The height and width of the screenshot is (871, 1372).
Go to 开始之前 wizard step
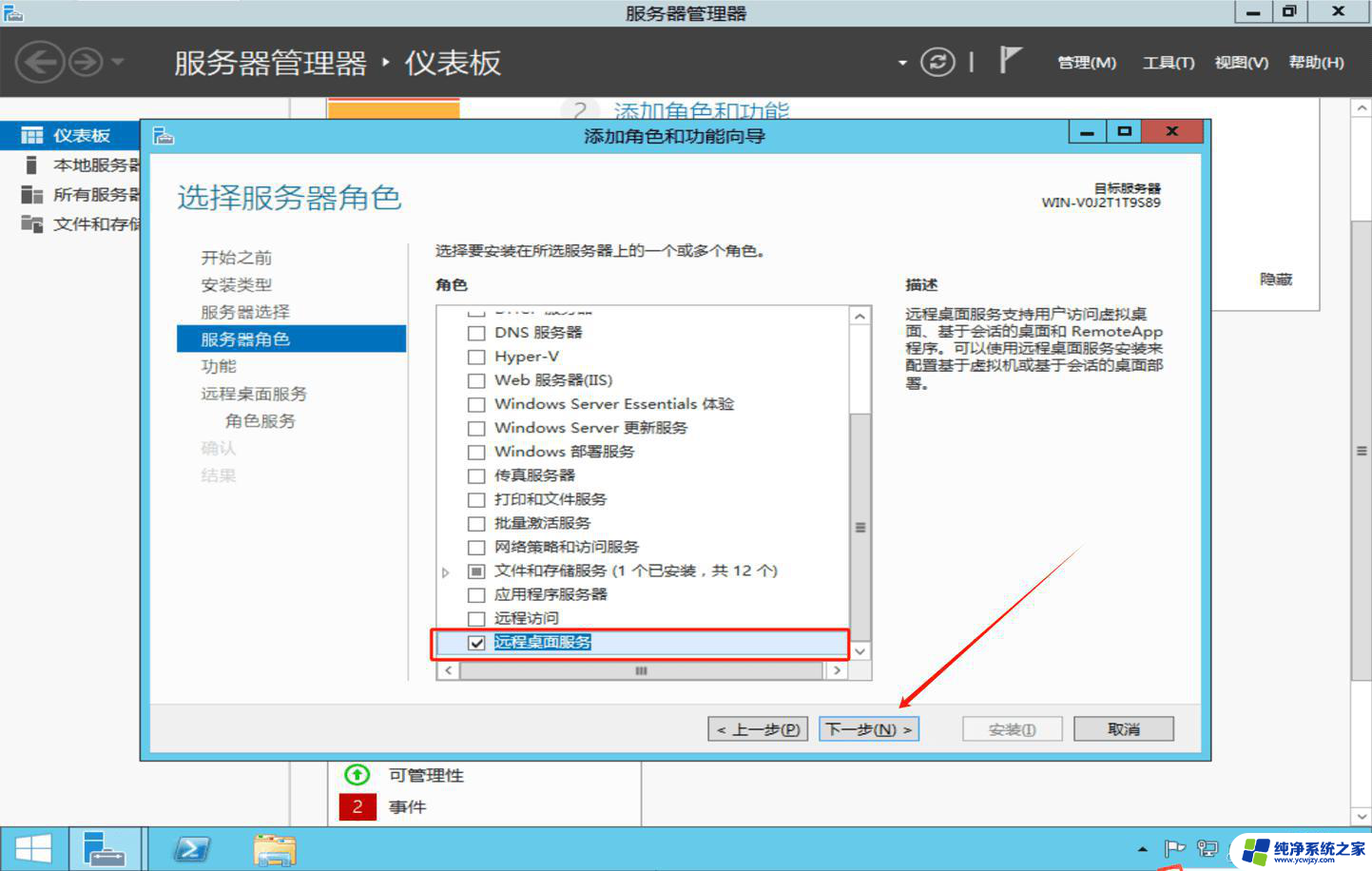pos(236,258)
